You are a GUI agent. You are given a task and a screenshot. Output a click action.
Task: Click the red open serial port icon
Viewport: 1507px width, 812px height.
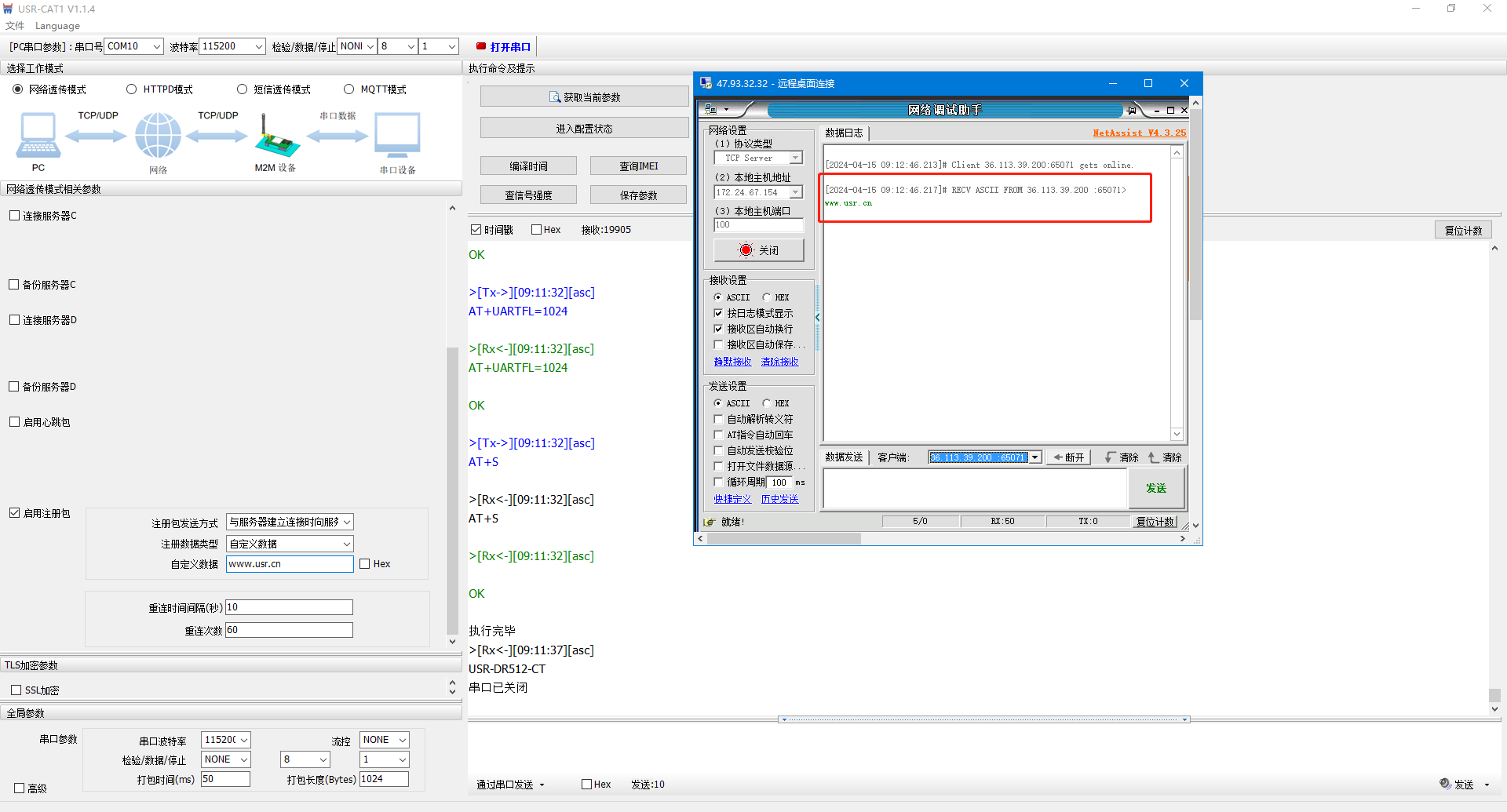pos(481,46)
